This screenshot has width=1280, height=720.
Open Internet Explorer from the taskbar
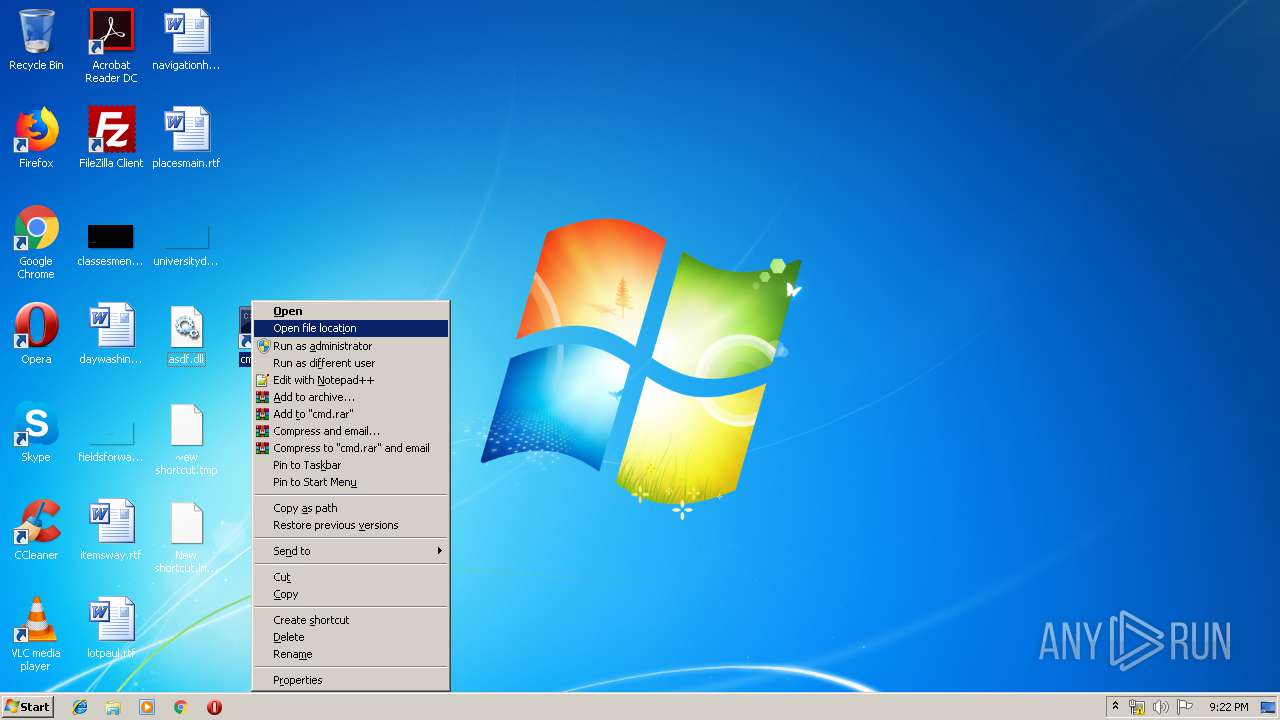coord(80,707)
